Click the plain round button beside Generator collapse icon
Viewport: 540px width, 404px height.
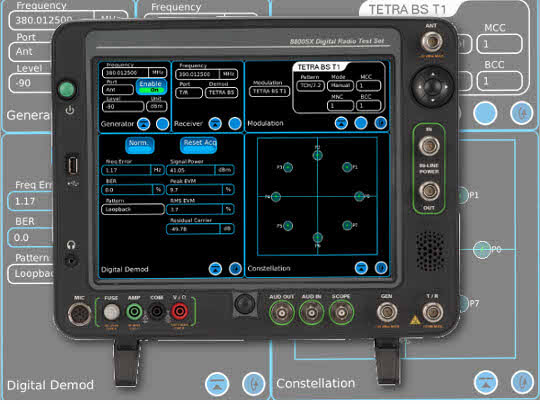coord(163,124)
